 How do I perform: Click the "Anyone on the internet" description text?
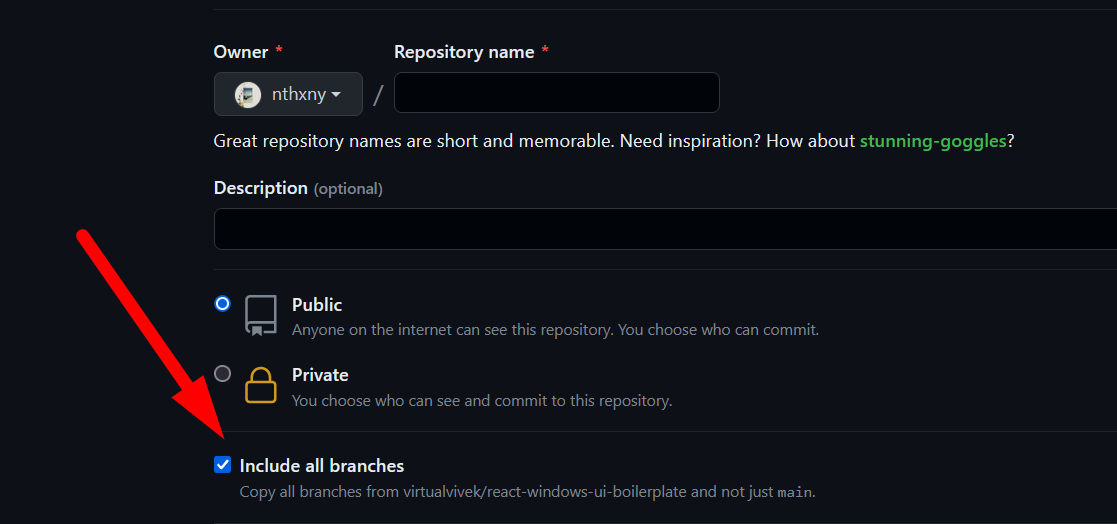coord(555,329)
